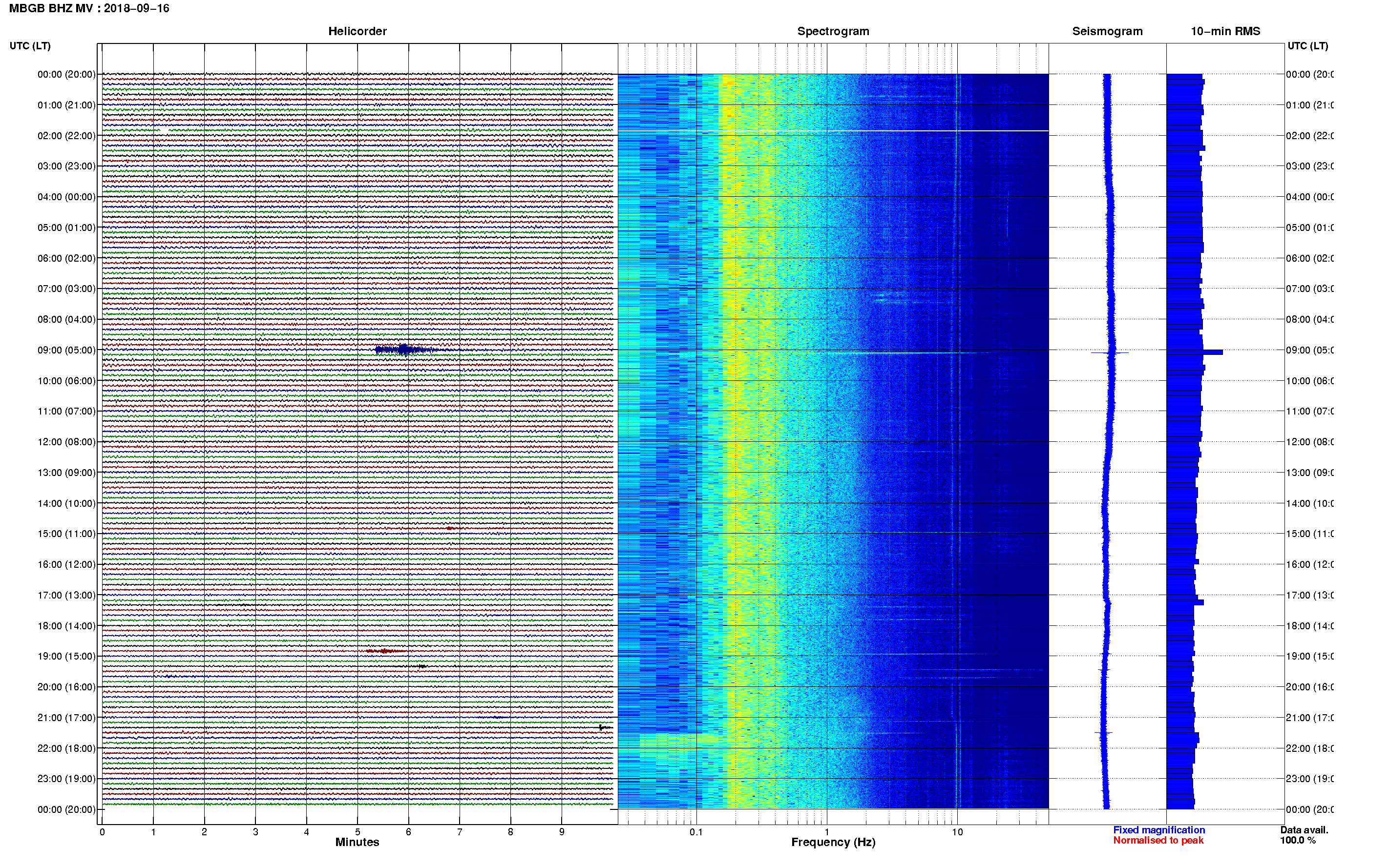Click the left time label '04:00 (00:00)'

[66, 197]
